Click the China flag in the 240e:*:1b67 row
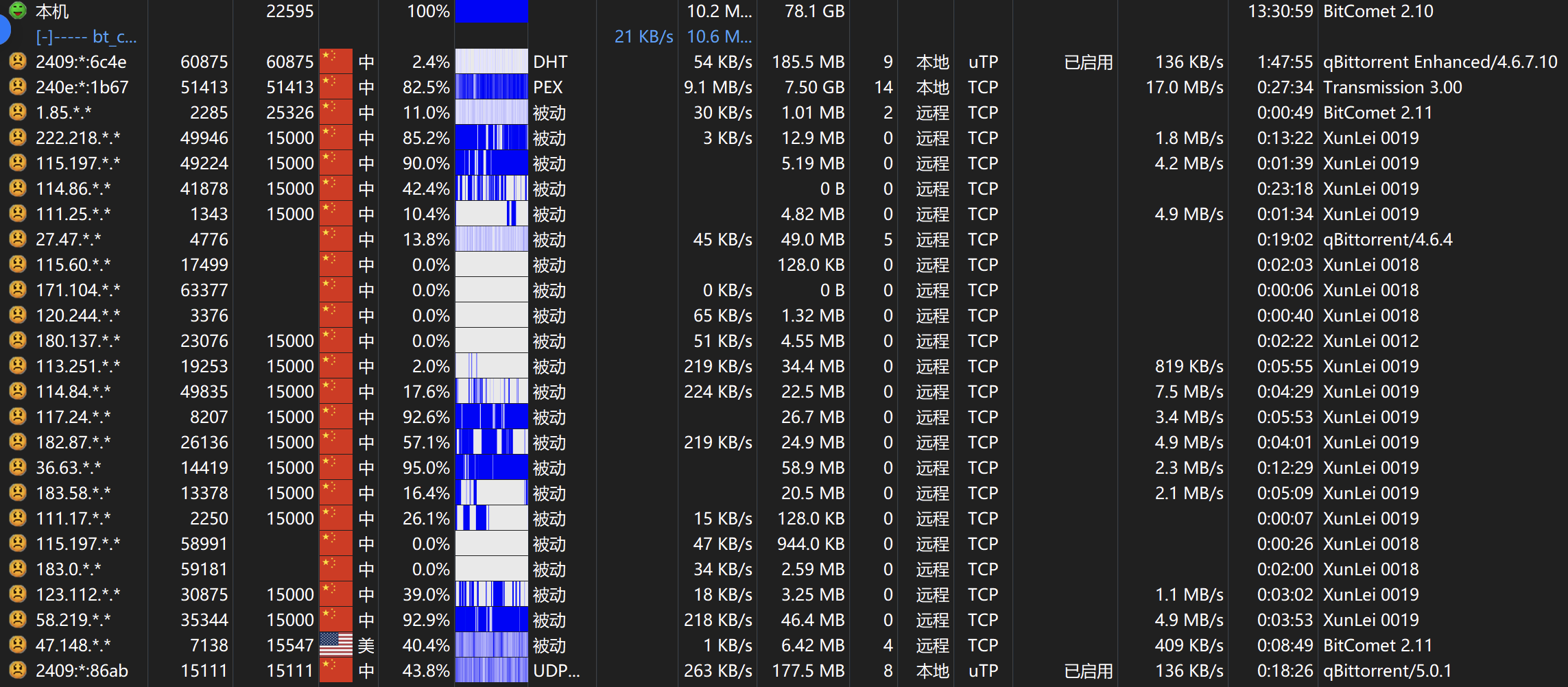Viewport: 1568px width, 687px height. point(336,87)
